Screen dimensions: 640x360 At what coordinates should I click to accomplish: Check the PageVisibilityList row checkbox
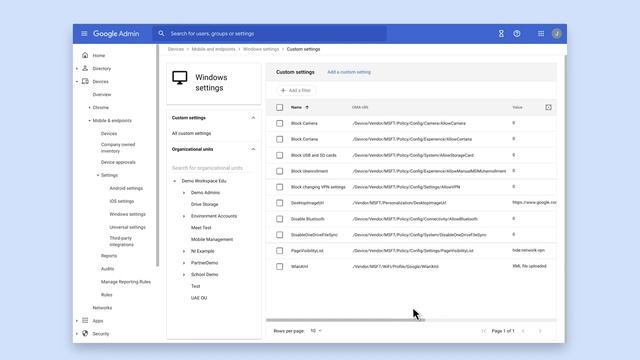tap(280, 251)
